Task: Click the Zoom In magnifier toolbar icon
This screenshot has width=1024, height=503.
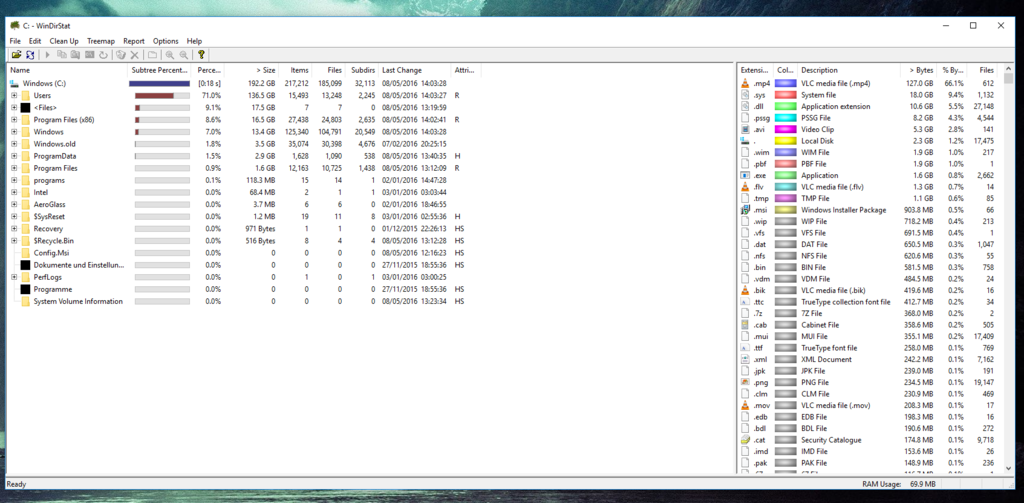Action: point(170,56)
